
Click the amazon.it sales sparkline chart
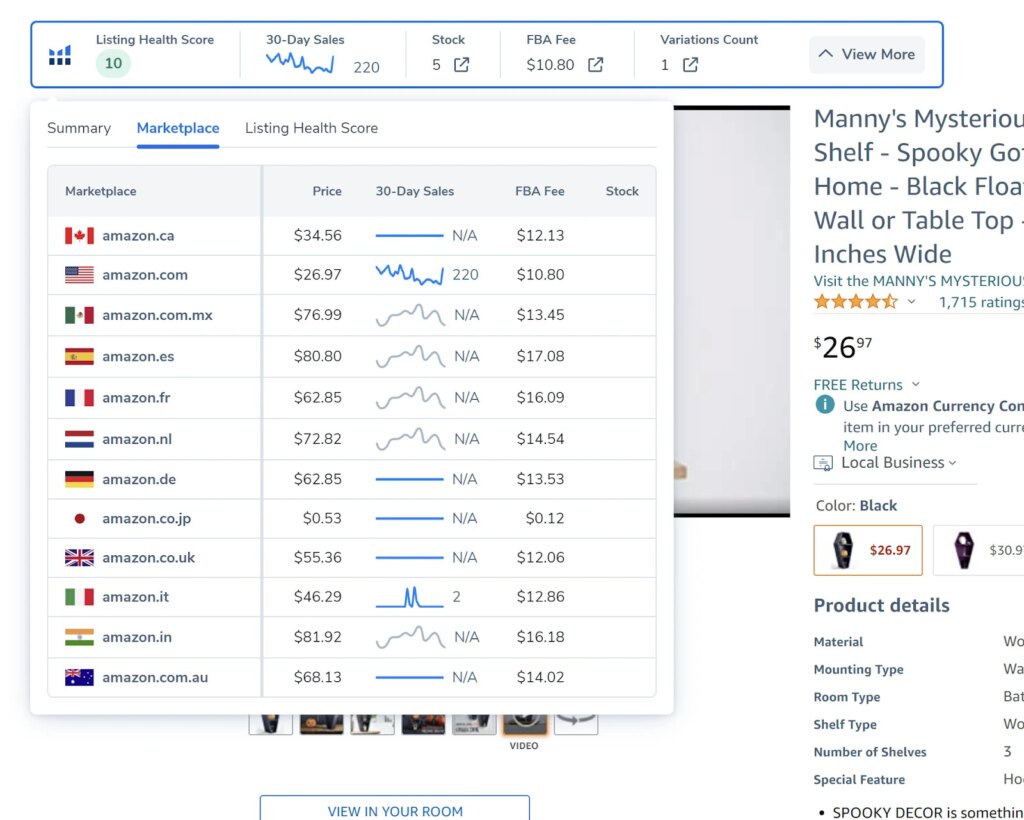coord(409,597)
